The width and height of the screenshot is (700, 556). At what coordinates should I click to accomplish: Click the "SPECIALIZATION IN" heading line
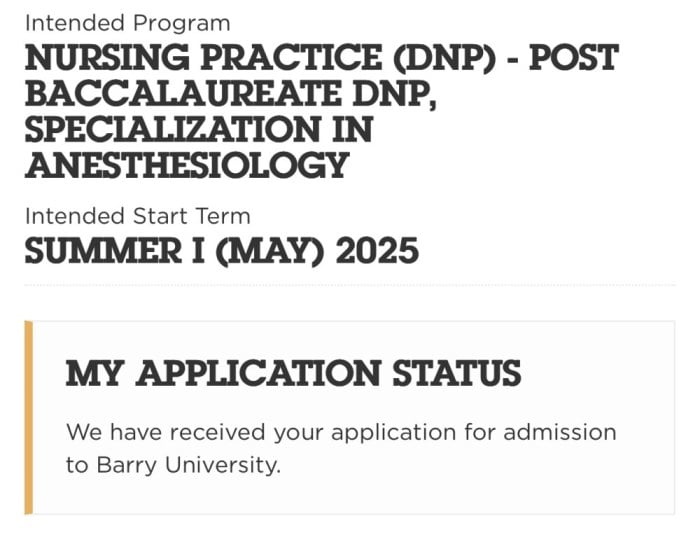[x=199, y=129]
